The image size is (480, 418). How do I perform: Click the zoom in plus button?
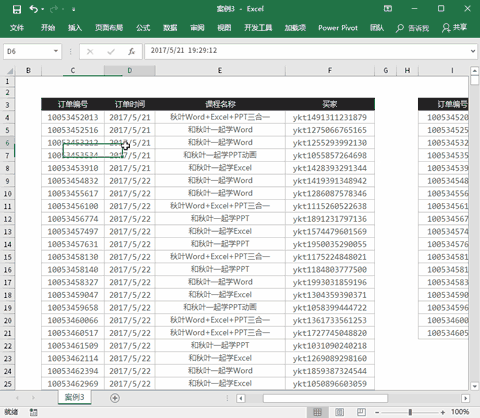coord(443,412)
